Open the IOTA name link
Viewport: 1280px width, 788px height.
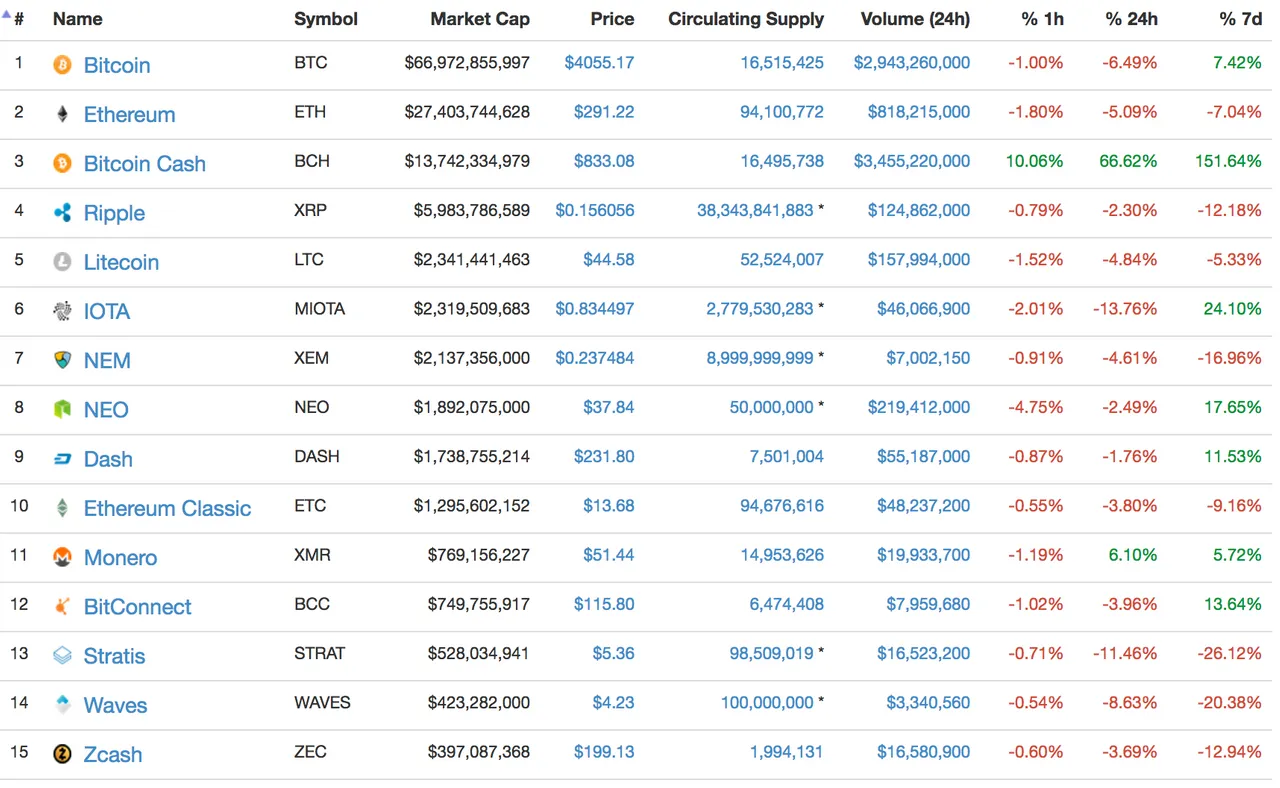pos(107,311)
